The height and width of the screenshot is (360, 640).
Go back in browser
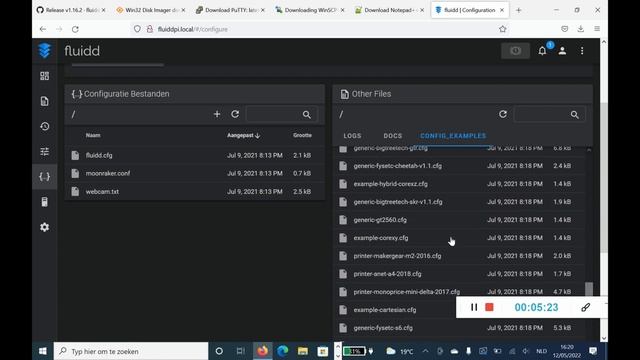[43, 29]
